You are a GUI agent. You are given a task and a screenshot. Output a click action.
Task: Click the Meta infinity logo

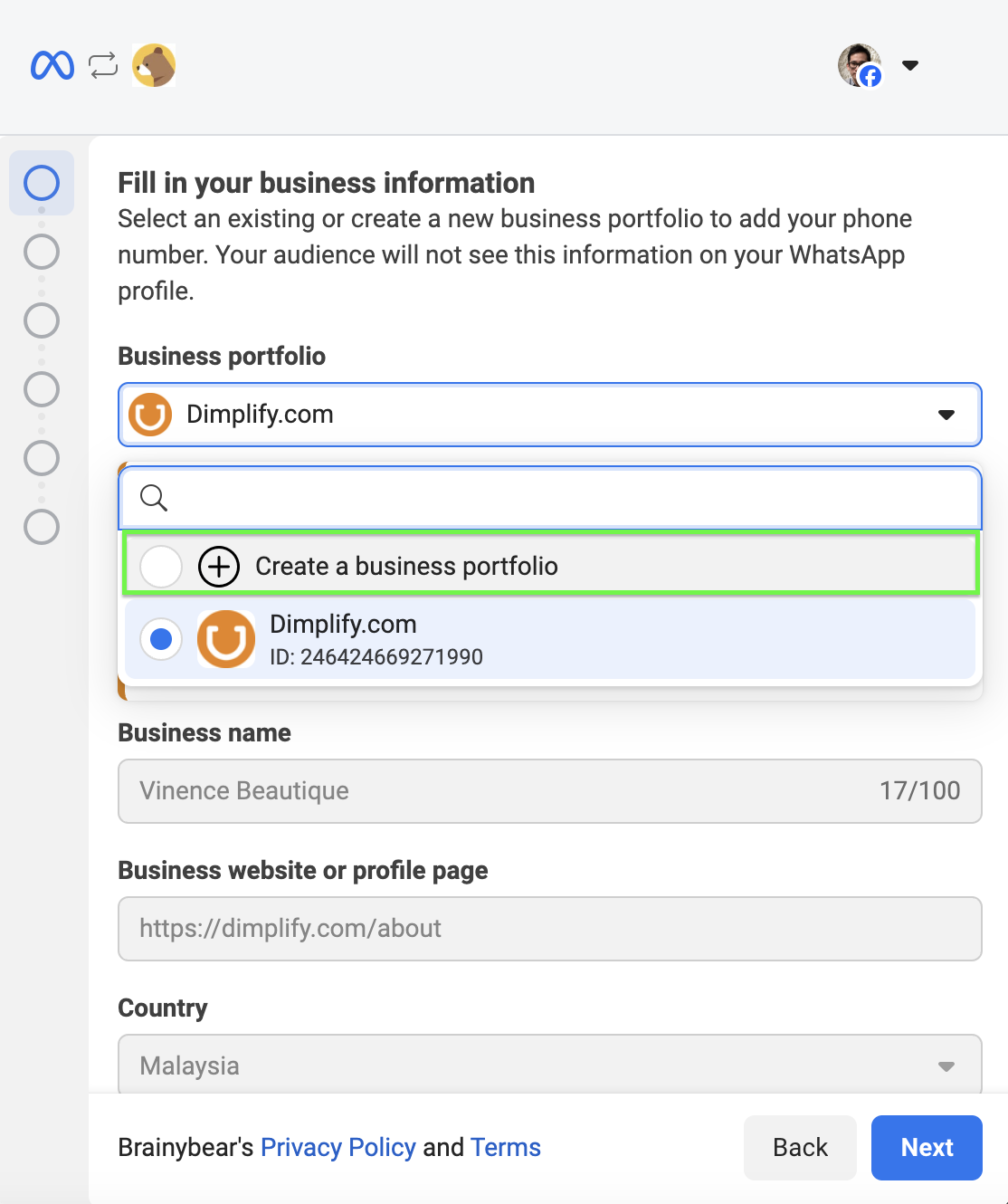coord(52,65)
